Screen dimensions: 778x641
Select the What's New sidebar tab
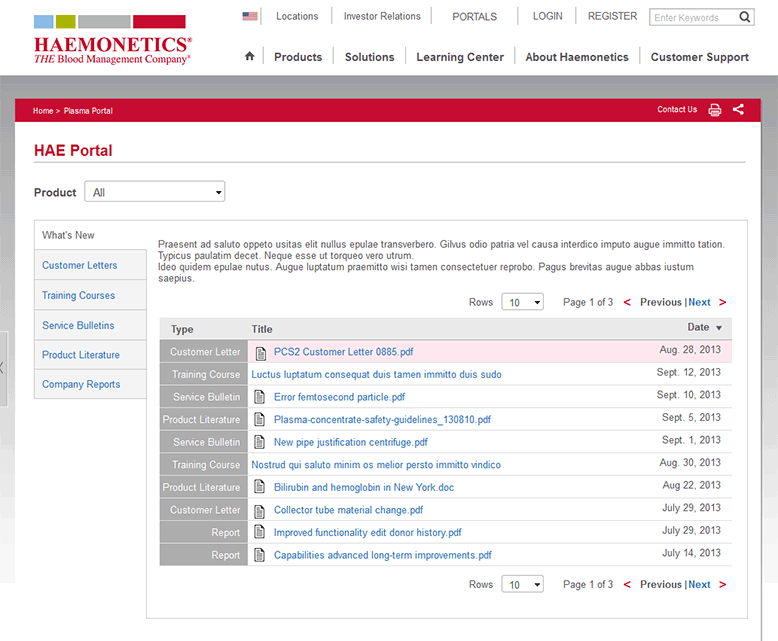90,235
